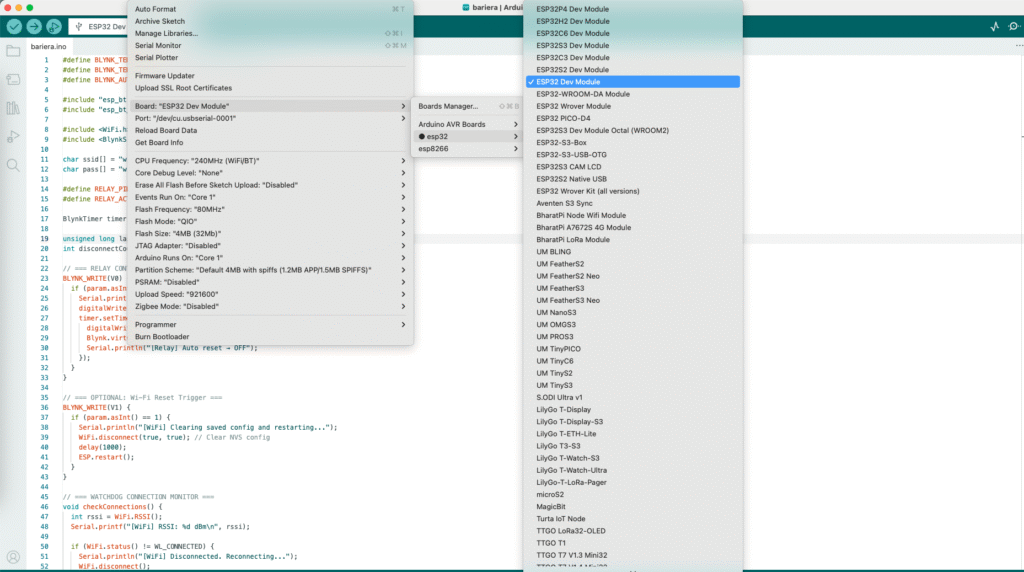Pick LilyGo T-Display-S3 board
The image size is (1024, 572).
point(633,422)
